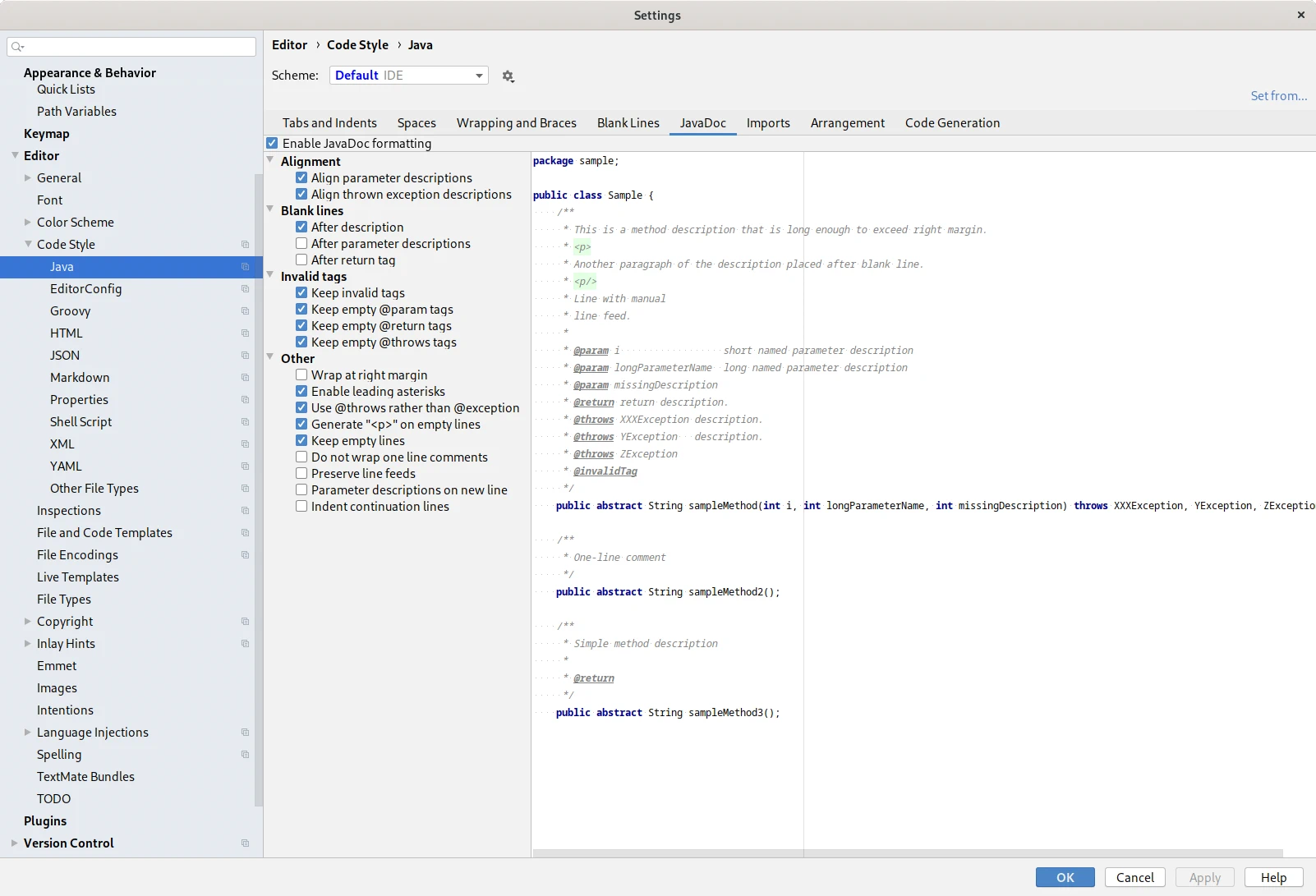Enable Wrap at right margin checkbox
Image resolution: width=1316 pixels, height=896 pixels.
[301, 375]
